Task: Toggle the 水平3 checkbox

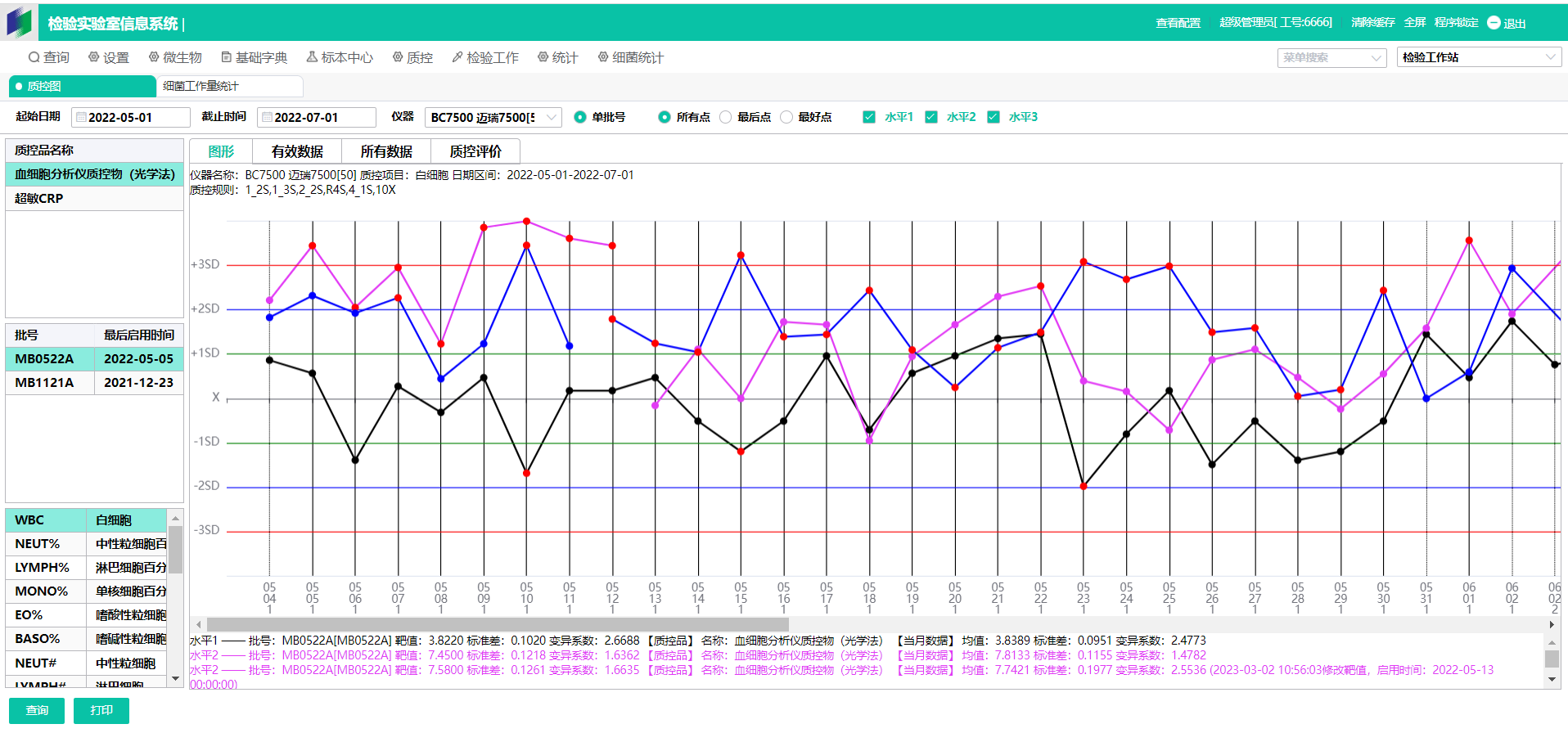Action: pos(994,117)
